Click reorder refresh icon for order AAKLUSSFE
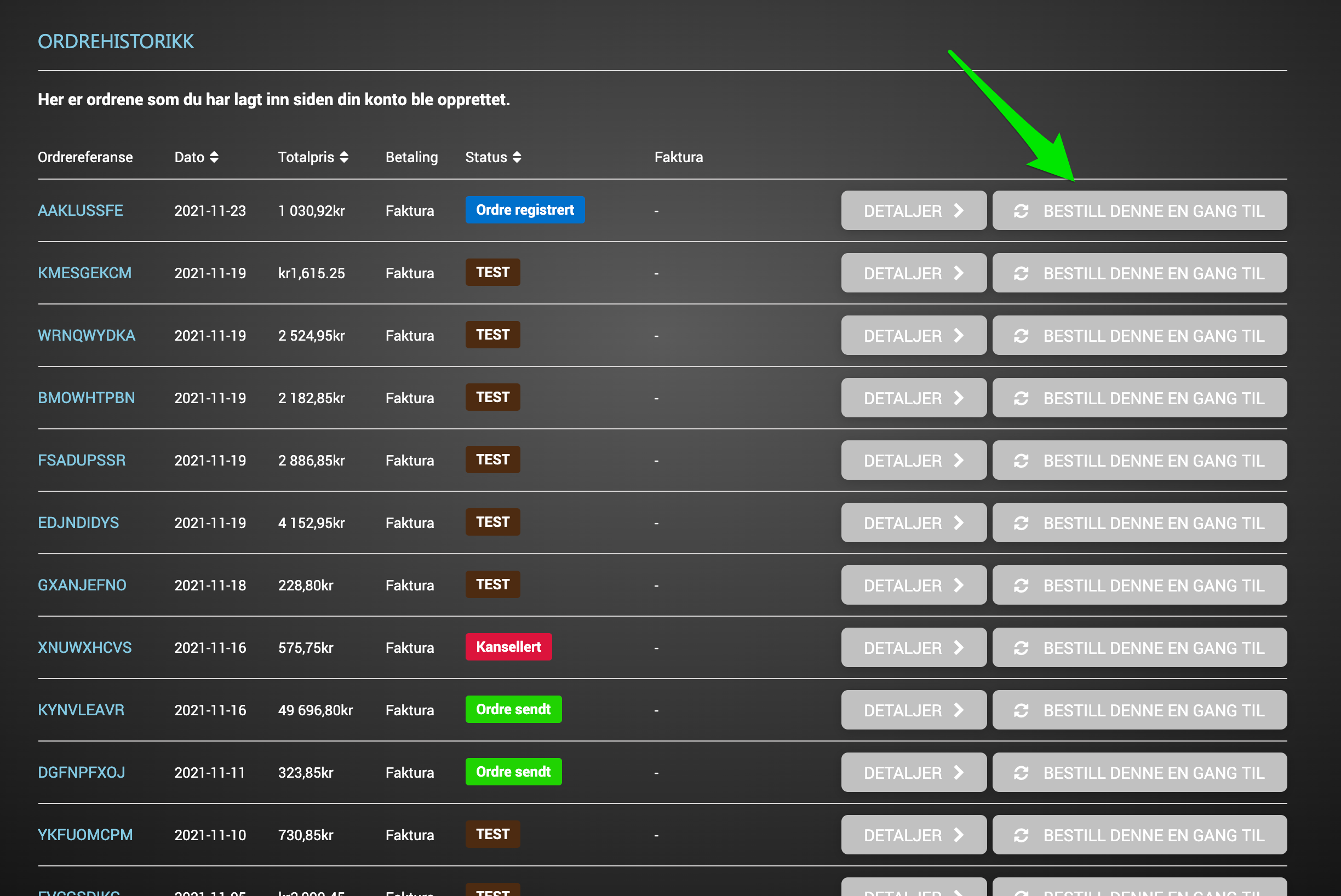Screen dimensions: 1341x896 (x=1021, y=211)
